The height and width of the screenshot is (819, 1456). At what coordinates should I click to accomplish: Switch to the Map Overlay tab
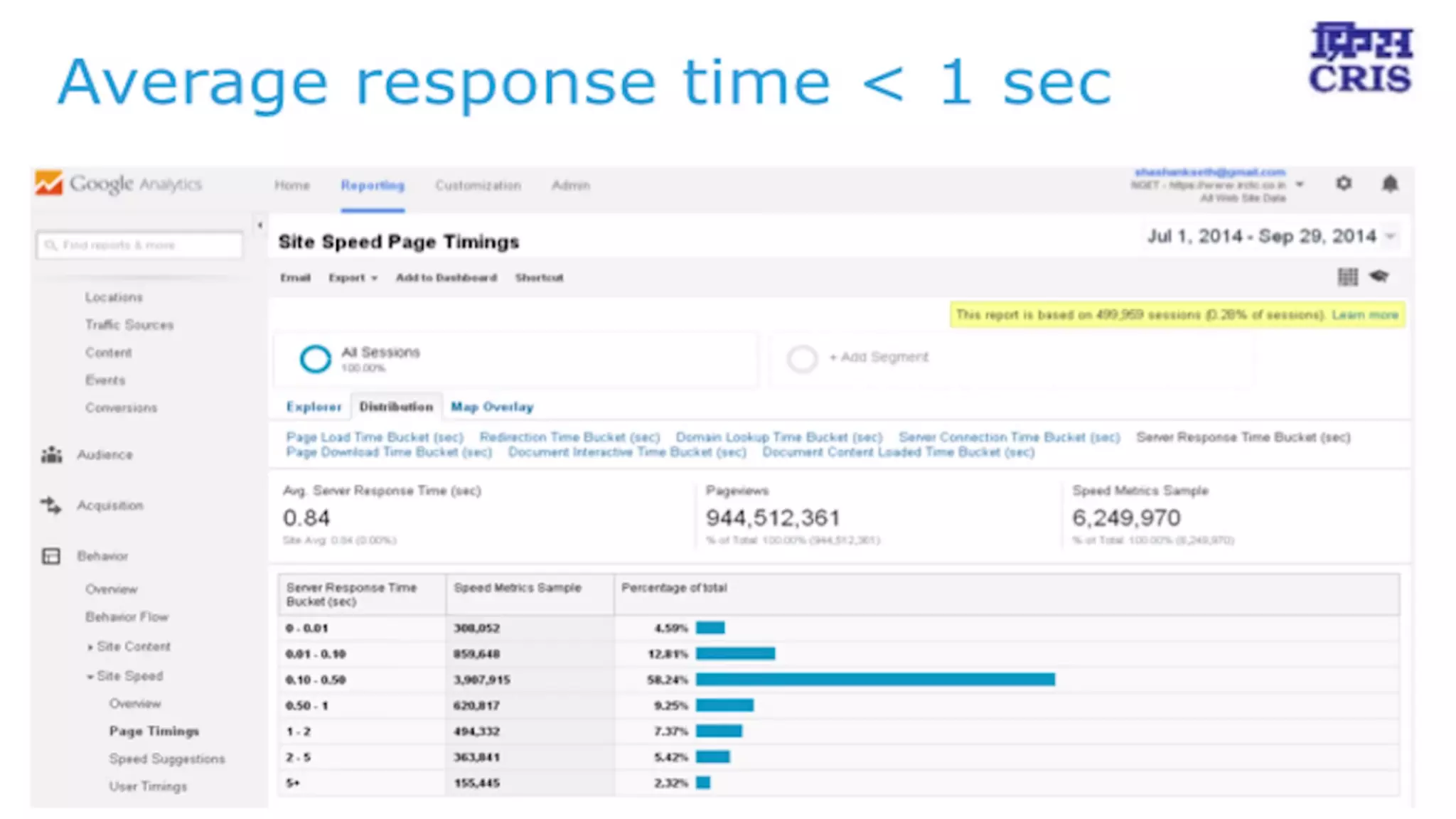(x=492, y=407)
